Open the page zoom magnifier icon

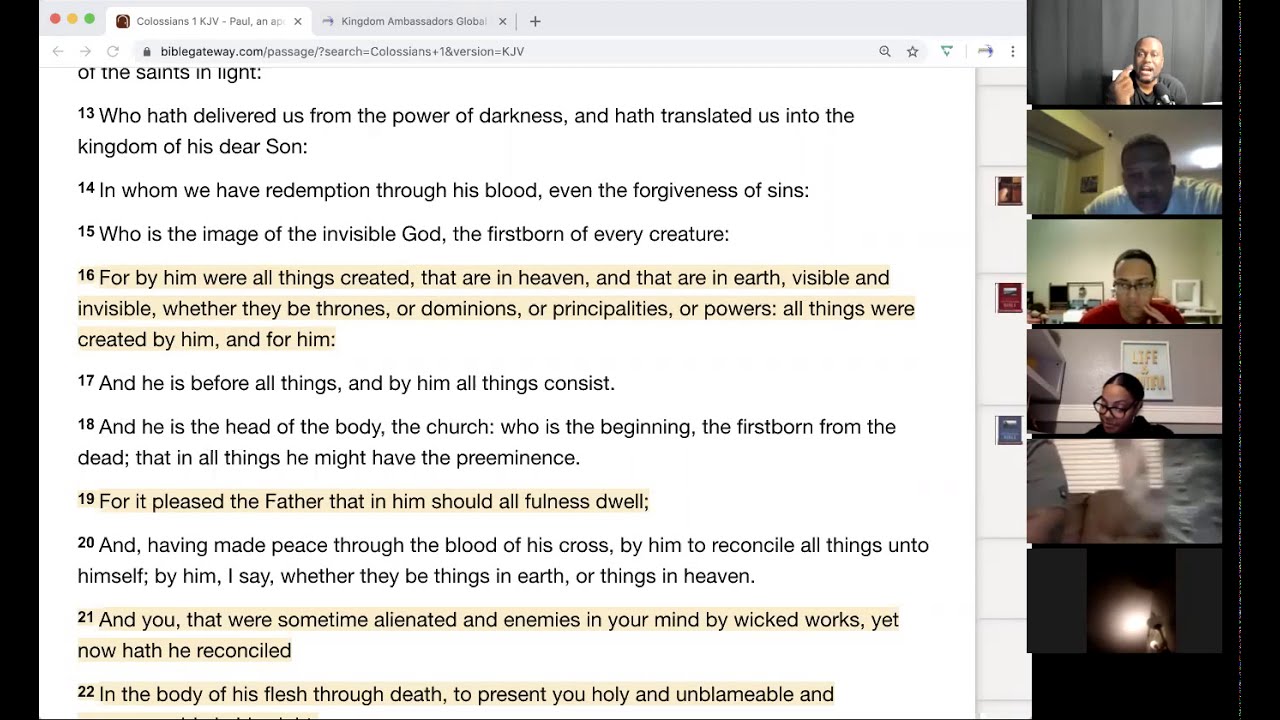[885, 51]
